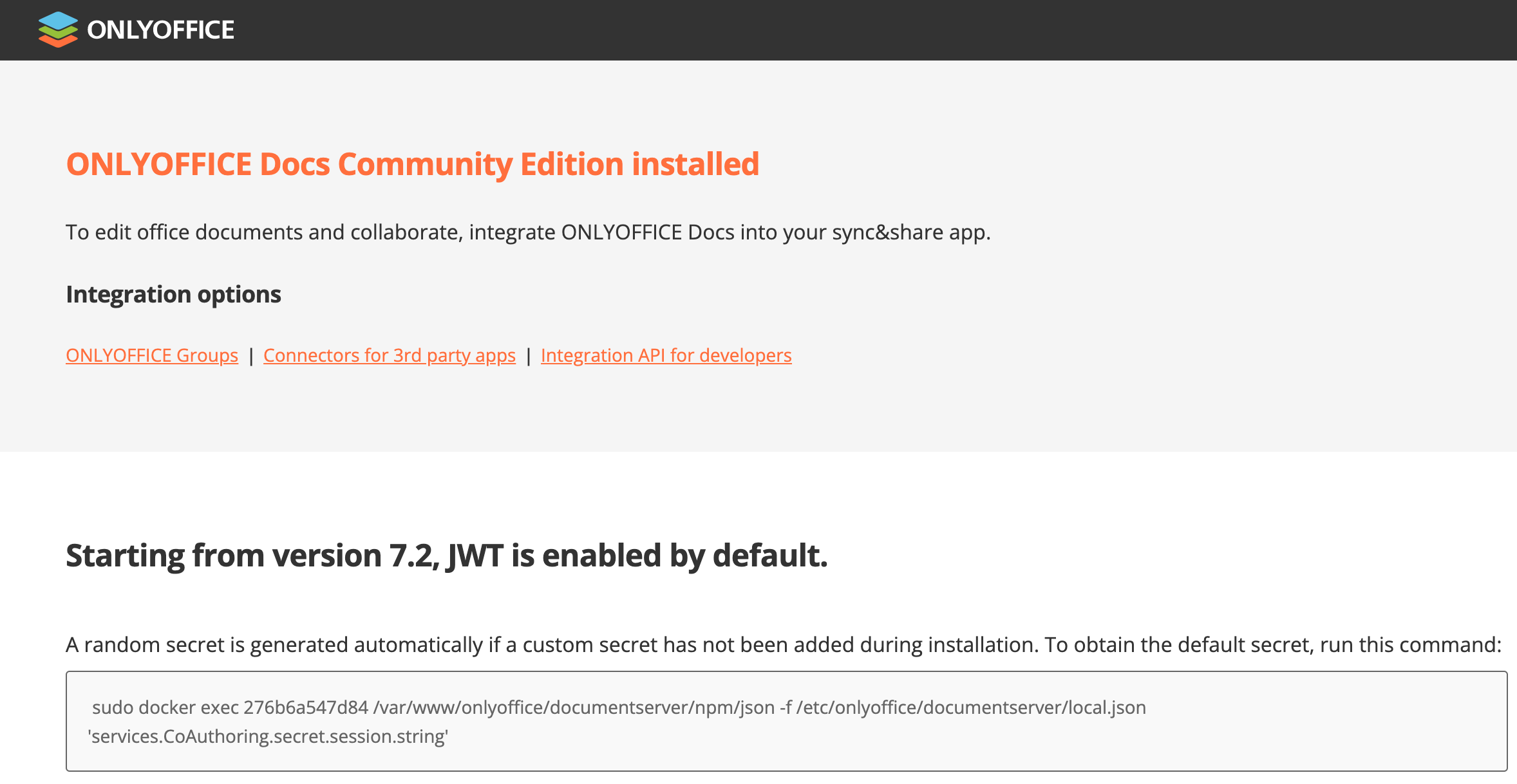Screen dimensions: 1517x784
Task: Click the word JWT in the heading
Action: pos(475,555)
